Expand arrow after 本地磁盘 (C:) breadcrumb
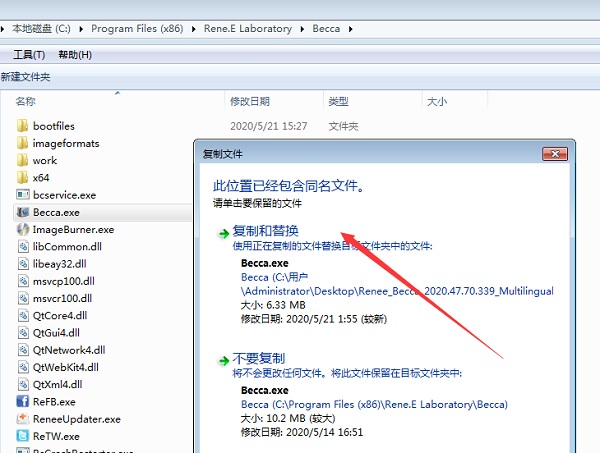The height and width of the screenshot is (453, 600). click(x=81, y=29)
